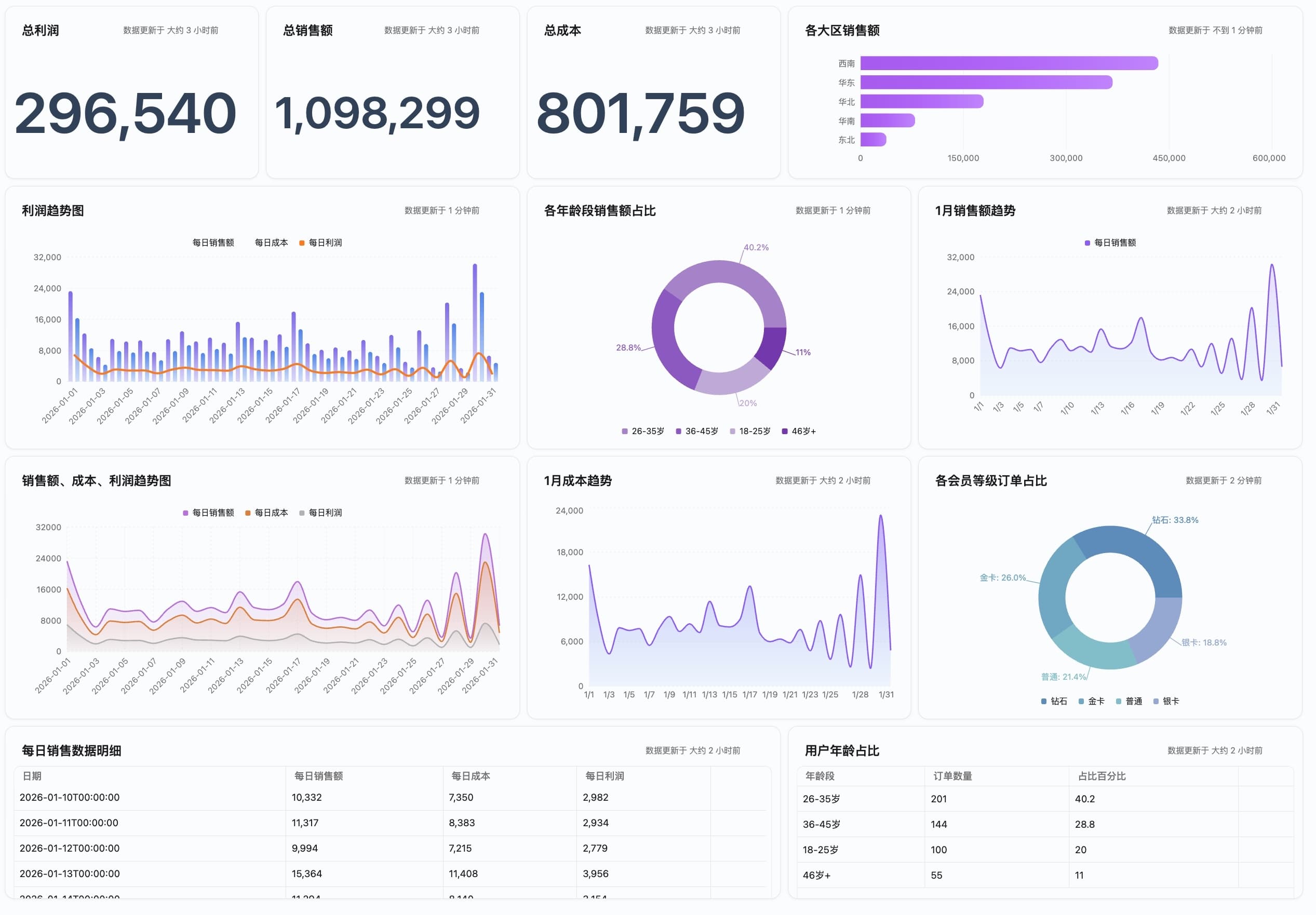
Task: Click the 各大区销售额 card title
Action: tap(842, 30)
